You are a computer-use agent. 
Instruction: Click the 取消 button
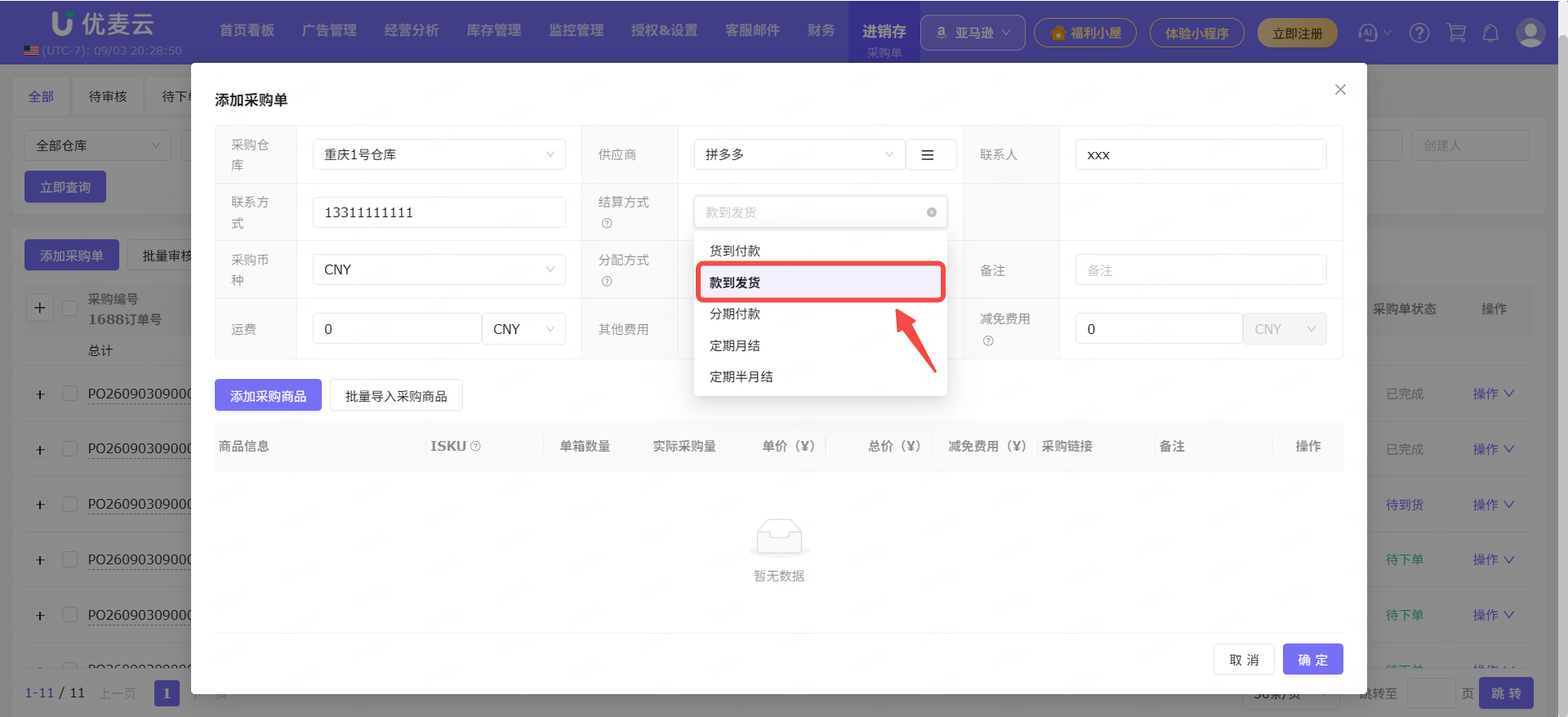coord(1244,659)
